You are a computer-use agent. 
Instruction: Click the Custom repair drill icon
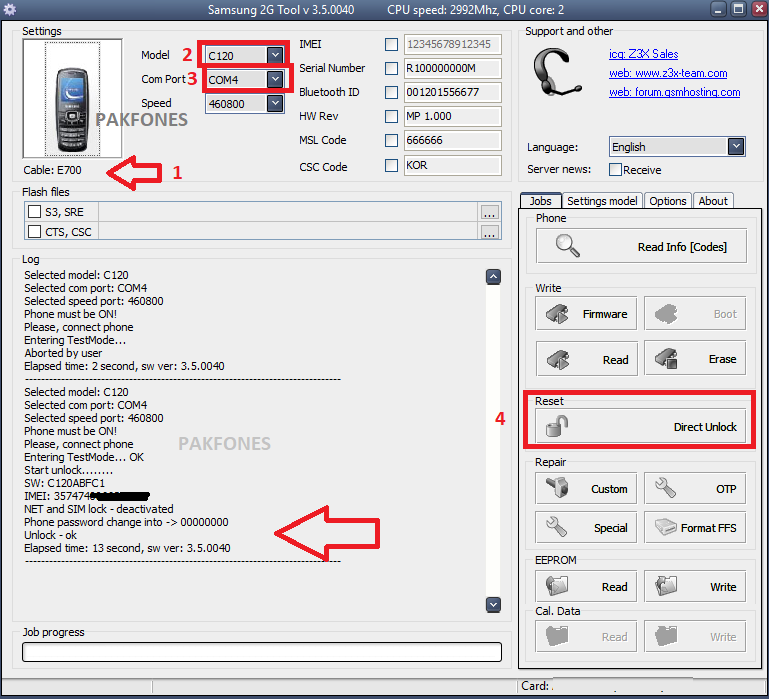click(557, 488)
